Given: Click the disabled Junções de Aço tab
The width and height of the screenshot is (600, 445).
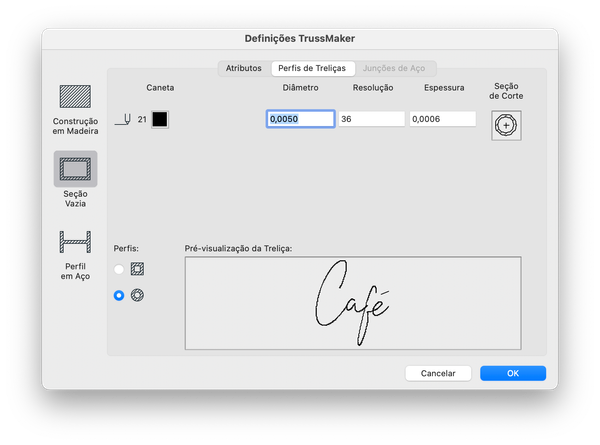Looking at the screenshot, I should (x=394, y=68).
